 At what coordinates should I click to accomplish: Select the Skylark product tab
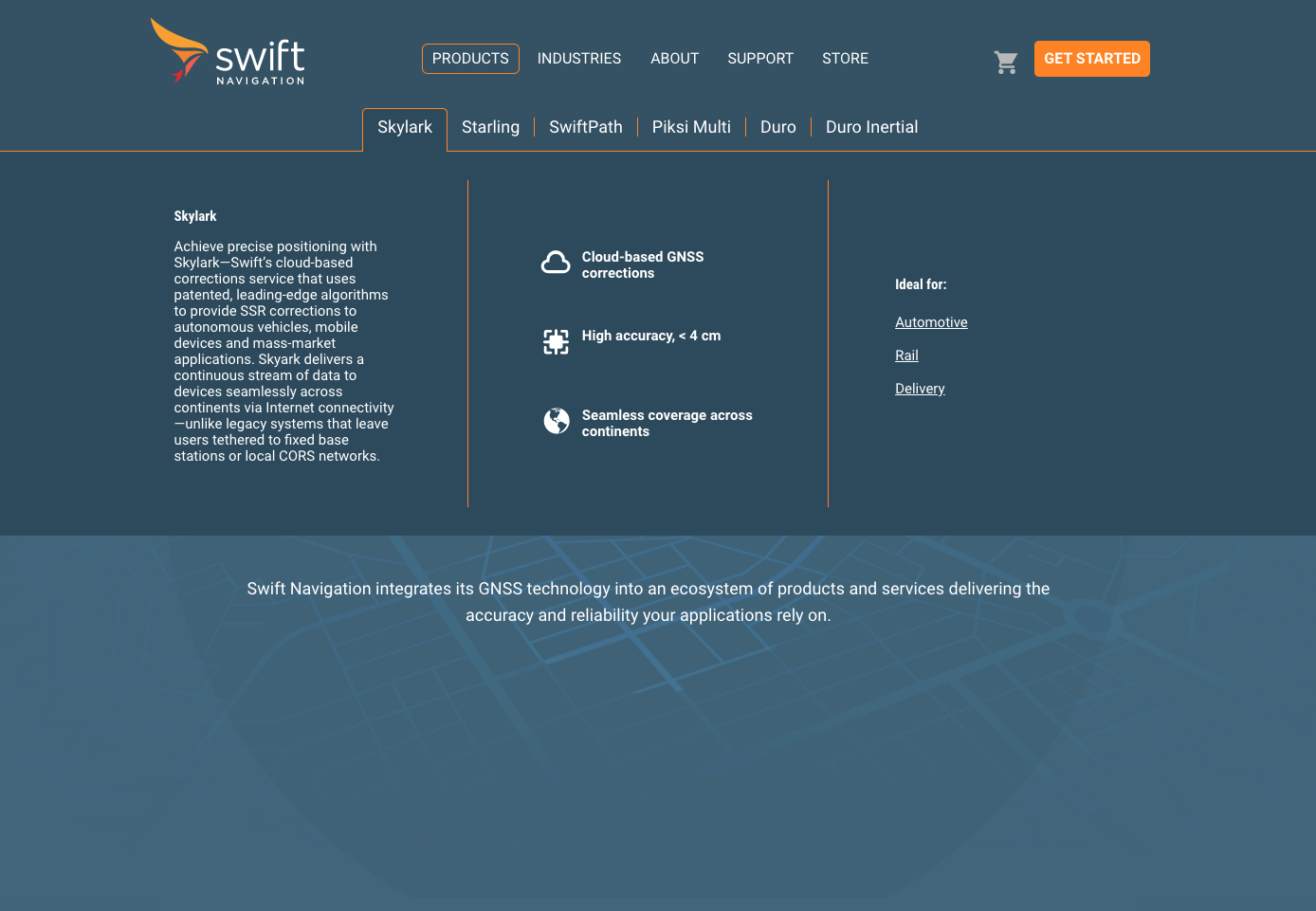coord(405,128)
